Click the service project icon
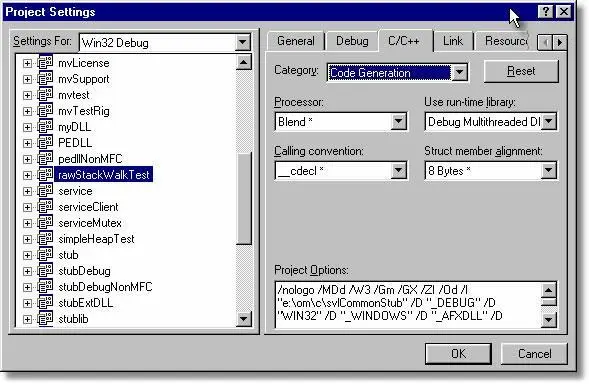589x384 pixels. pyautogui.click(x=45, y=191)
